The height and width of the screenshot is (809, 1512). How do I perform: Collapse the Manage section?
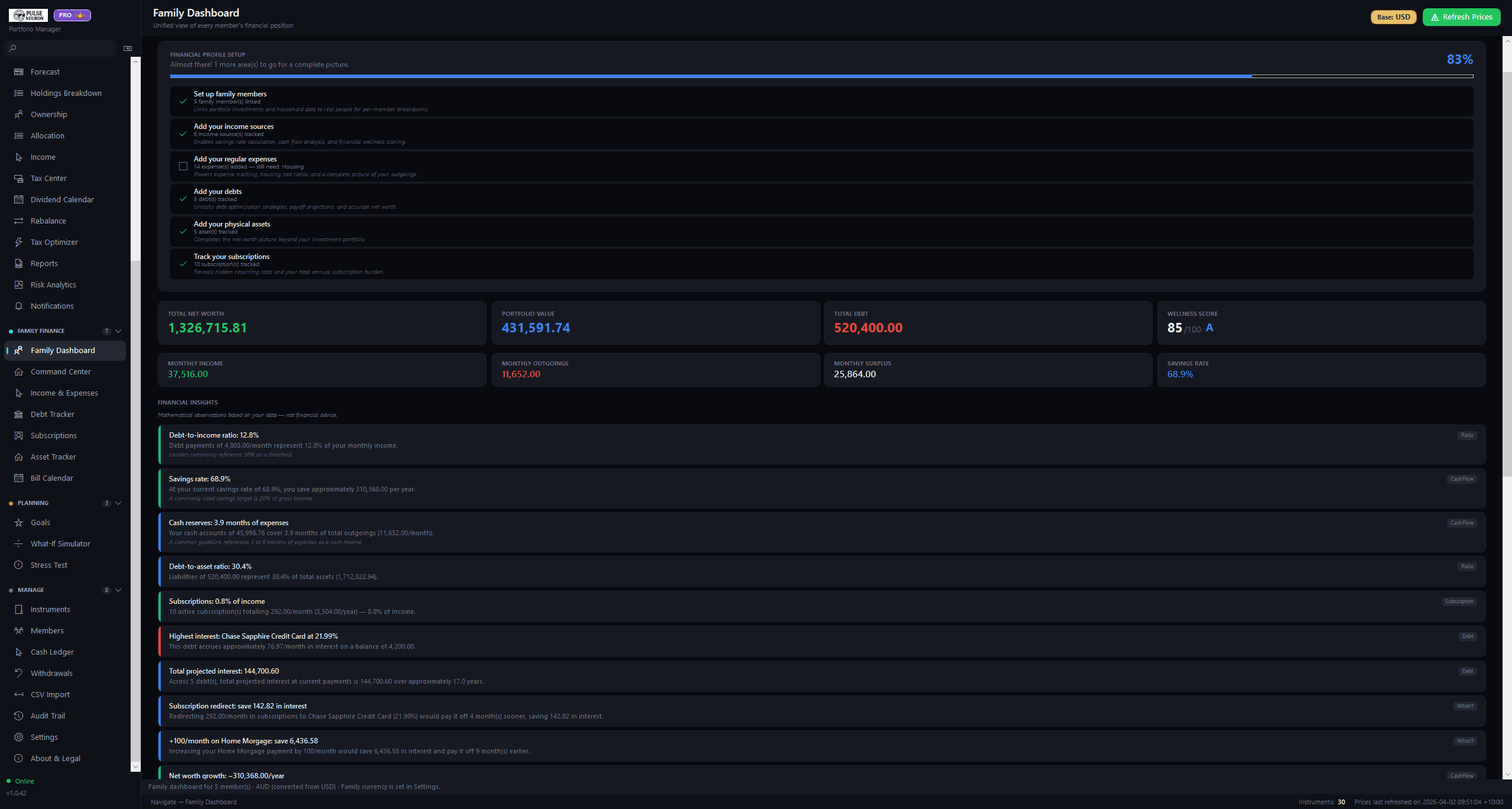pyautogui.click(x=118, y=590)
